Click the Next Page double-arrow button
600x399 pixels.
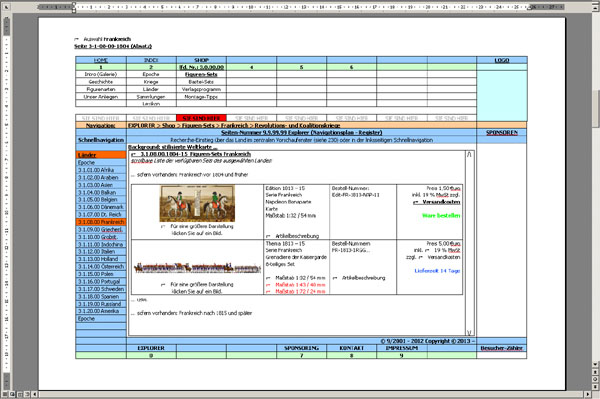point(595,386)
